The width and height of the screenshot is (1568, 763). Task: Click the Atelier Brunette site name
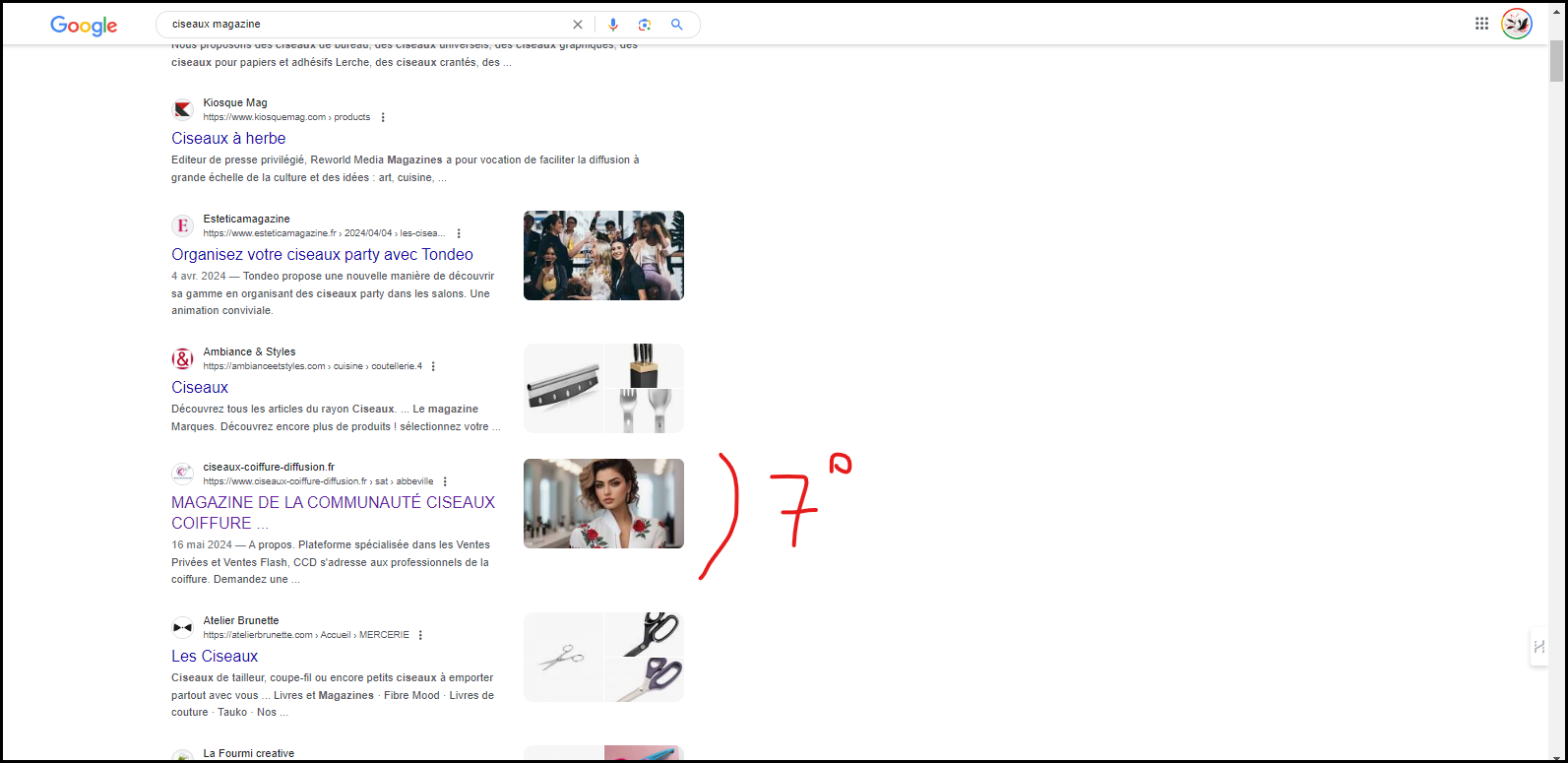coord(241,620)
